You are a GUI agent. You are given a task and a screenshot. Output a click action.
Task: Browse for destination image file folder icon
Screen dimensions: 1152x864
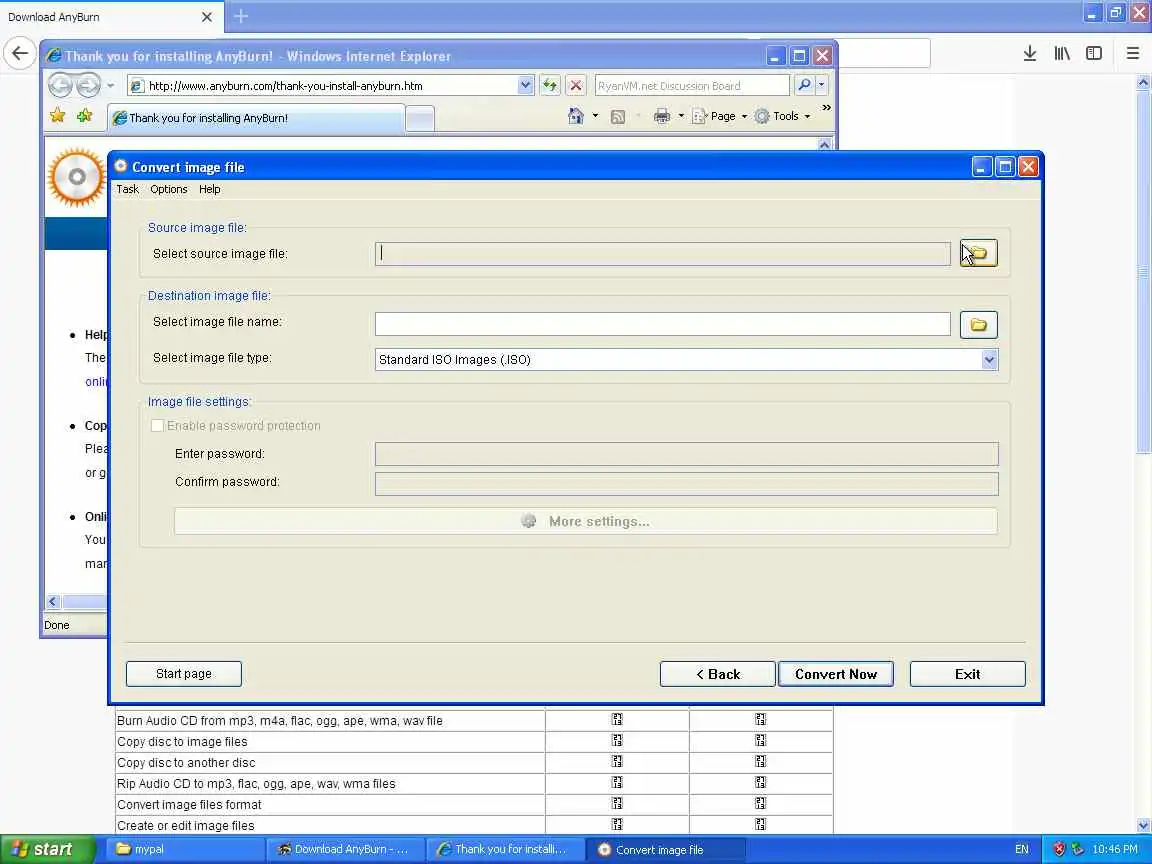pyautogui.click(x=979, y=325)
